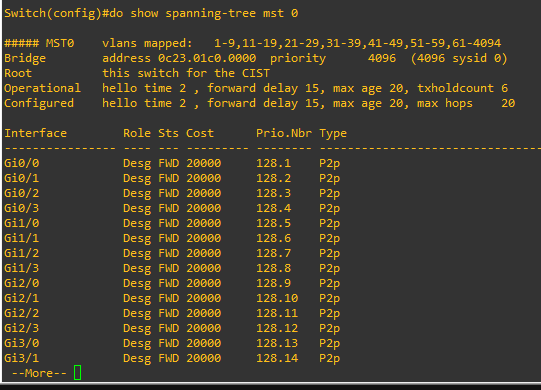541x390 pixels.
Task: Select port priority '128.13'
Action: coord(277,343)
